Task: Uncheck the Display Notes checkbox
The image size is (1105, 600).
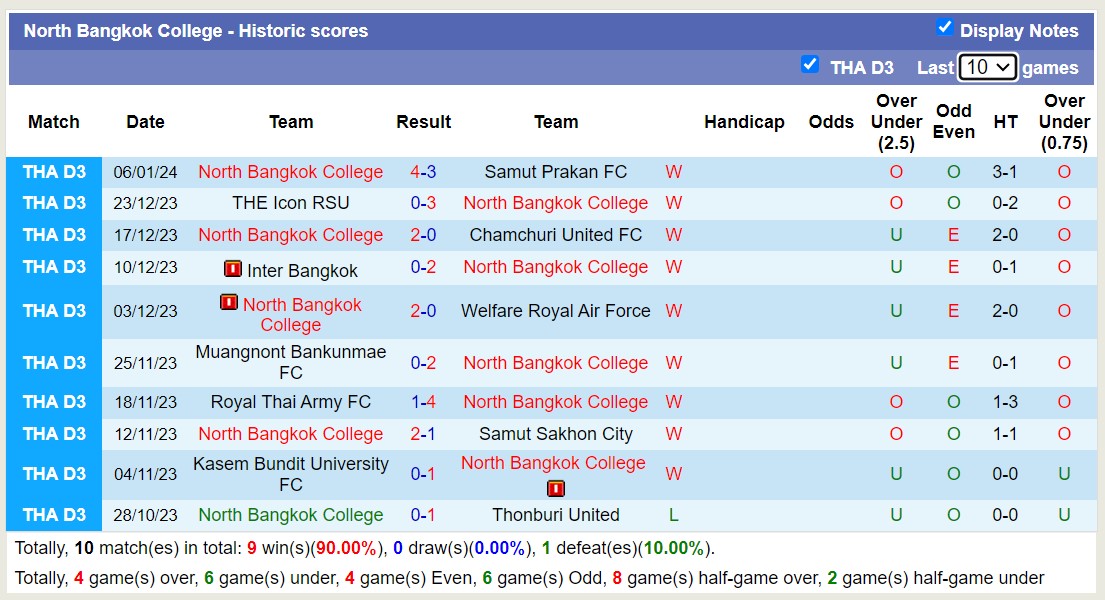Action: [x=945, y=28]
